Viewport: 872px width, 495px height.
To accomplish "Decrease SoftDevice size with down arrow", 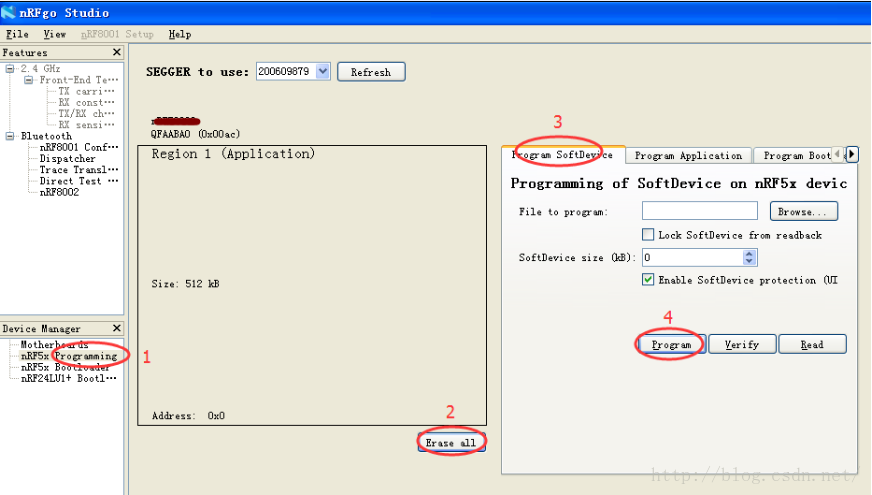I will click(x=749, y=261).
